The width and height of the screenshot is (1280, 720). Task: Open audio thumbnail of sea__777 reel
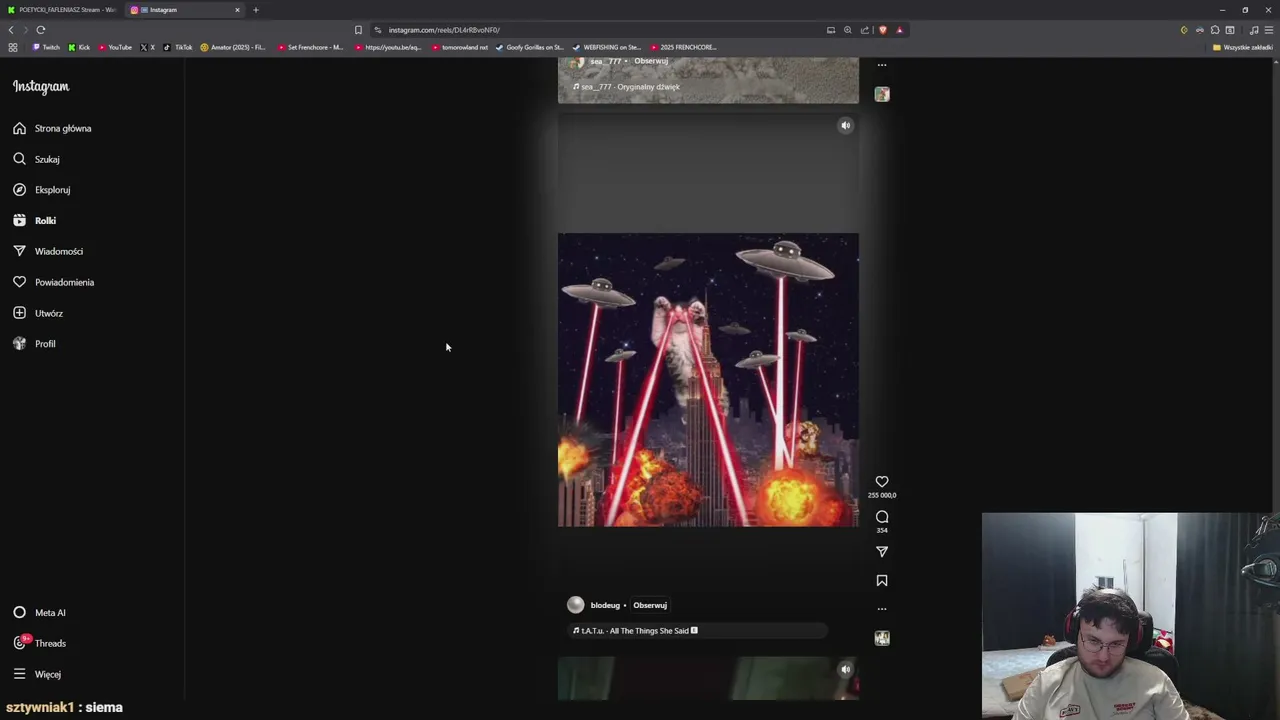click(882, 94)
